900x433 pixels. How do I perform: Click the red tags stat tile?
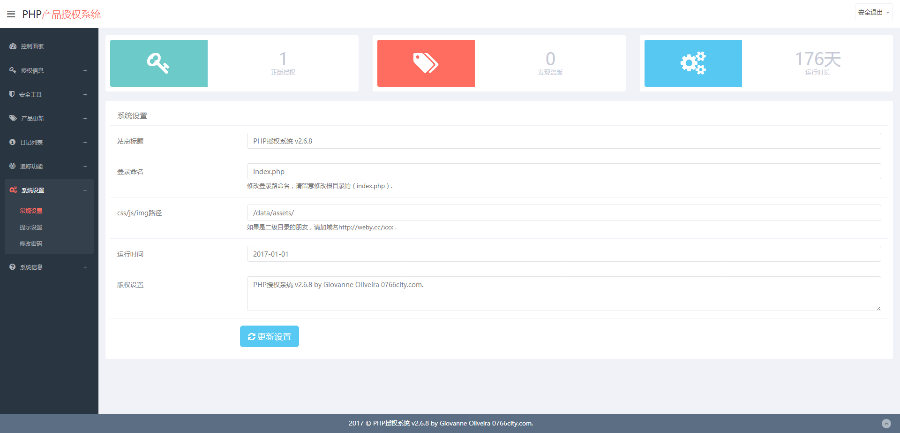click(426, 63)
